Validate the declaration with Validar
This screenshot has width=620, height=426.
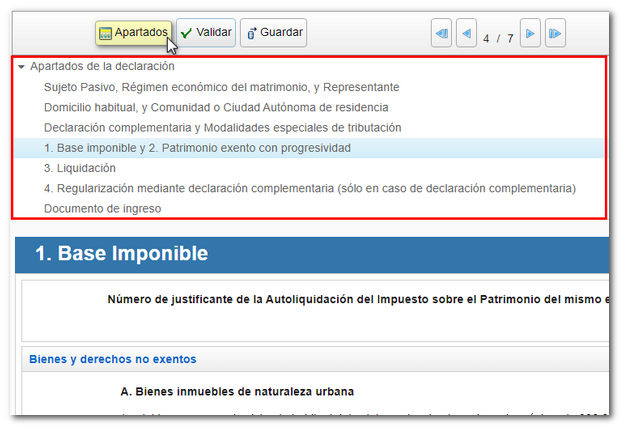(205, 33)
